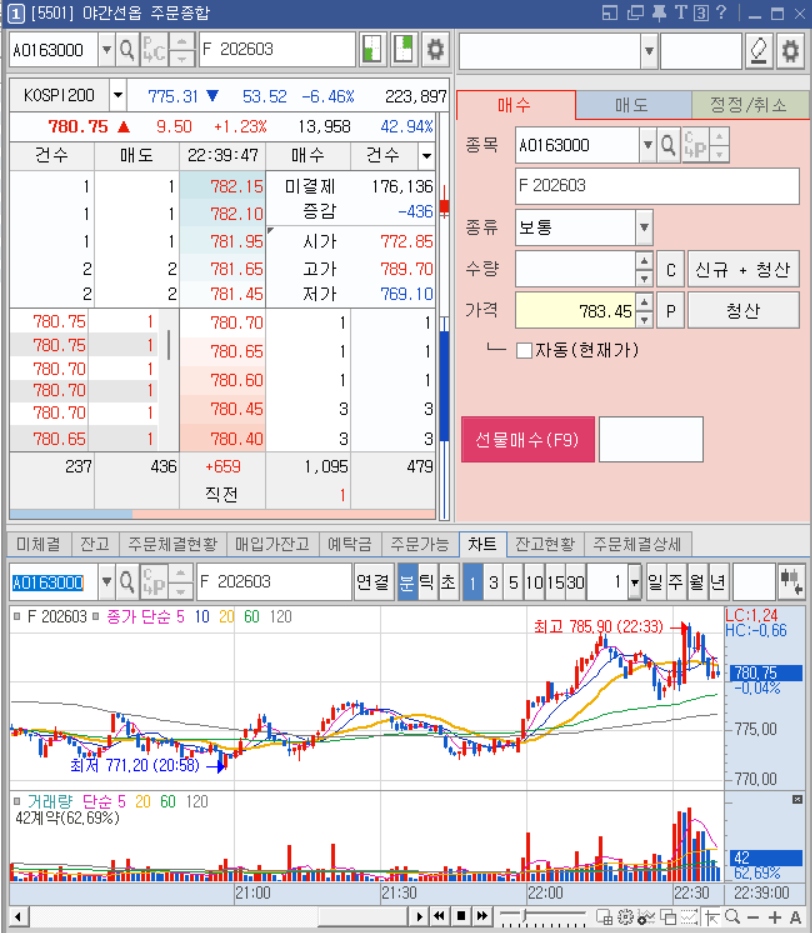Open the KOSPI200 index dropdown
The height and width of the screenshot is (933, 812).
[118, 95]
